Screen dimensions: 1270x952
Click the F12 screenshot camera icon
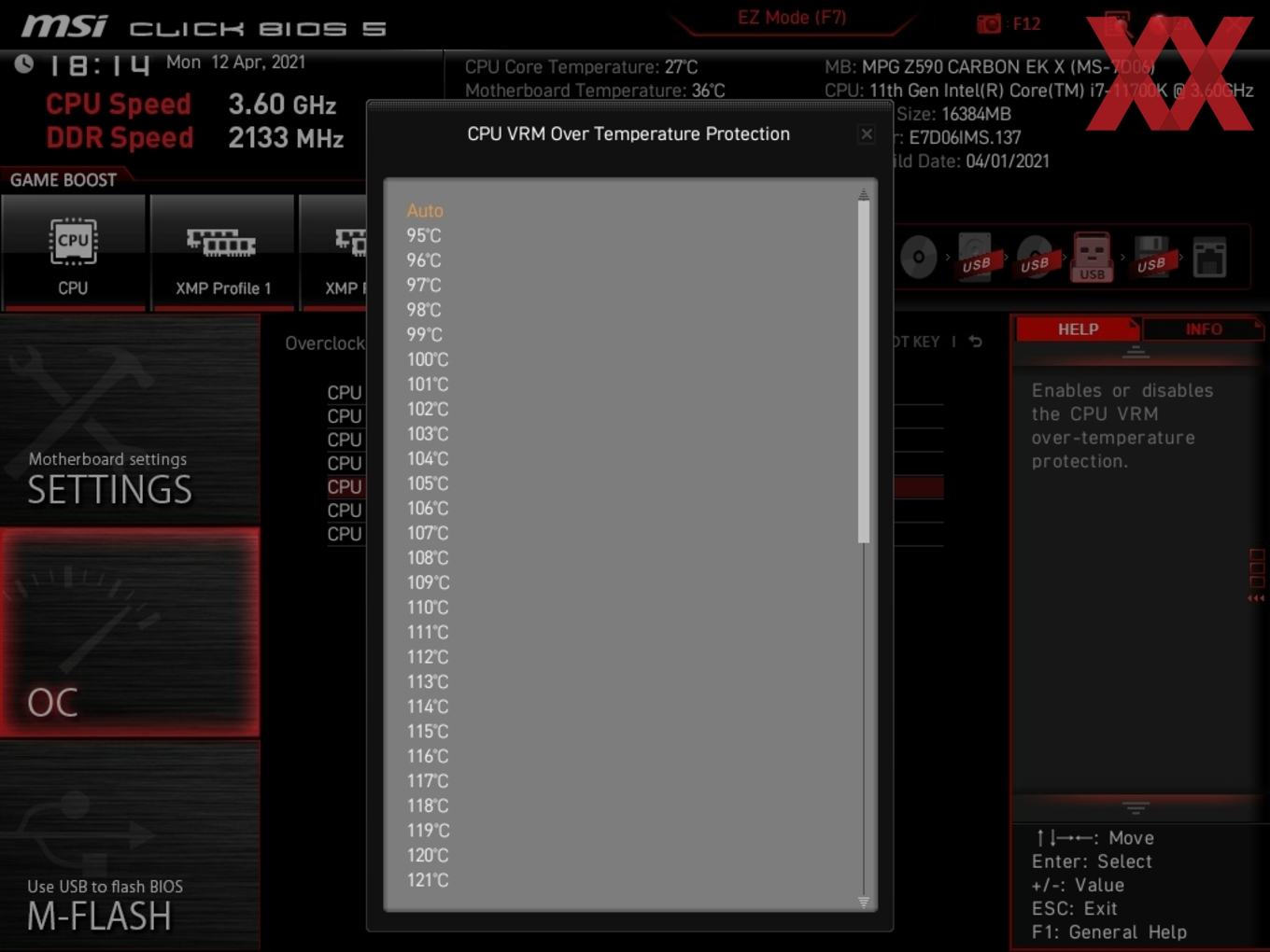[x=988, y=23]
